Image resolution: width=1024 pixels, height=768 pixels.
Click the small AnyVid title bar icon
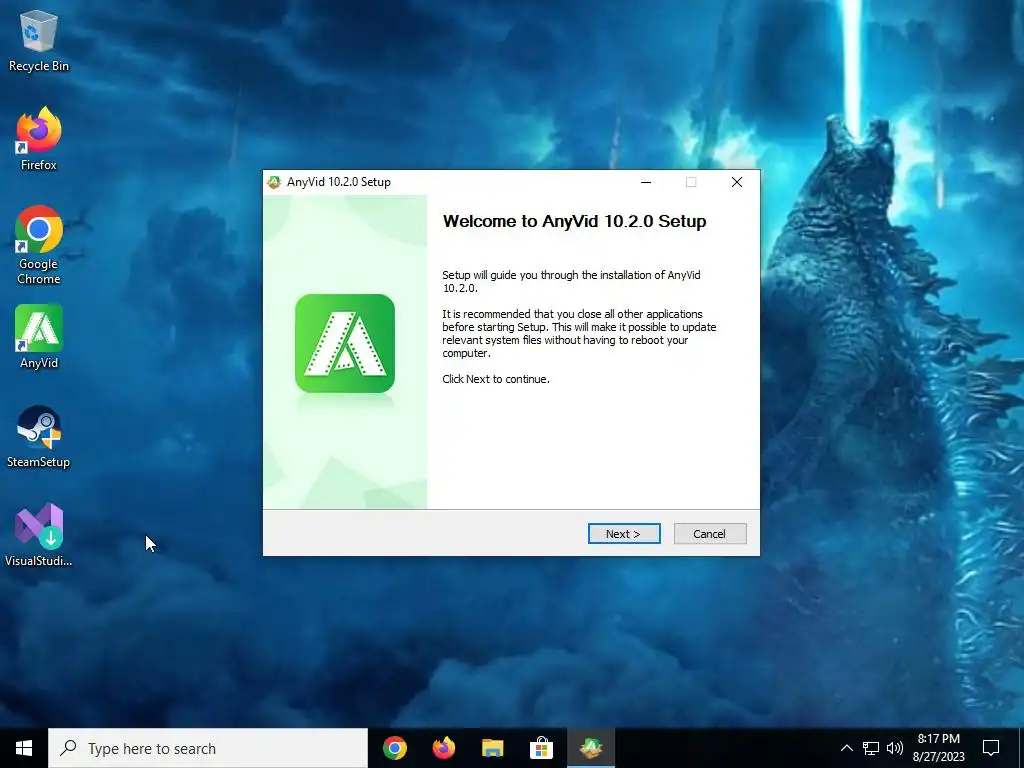(x=274, y=182)
